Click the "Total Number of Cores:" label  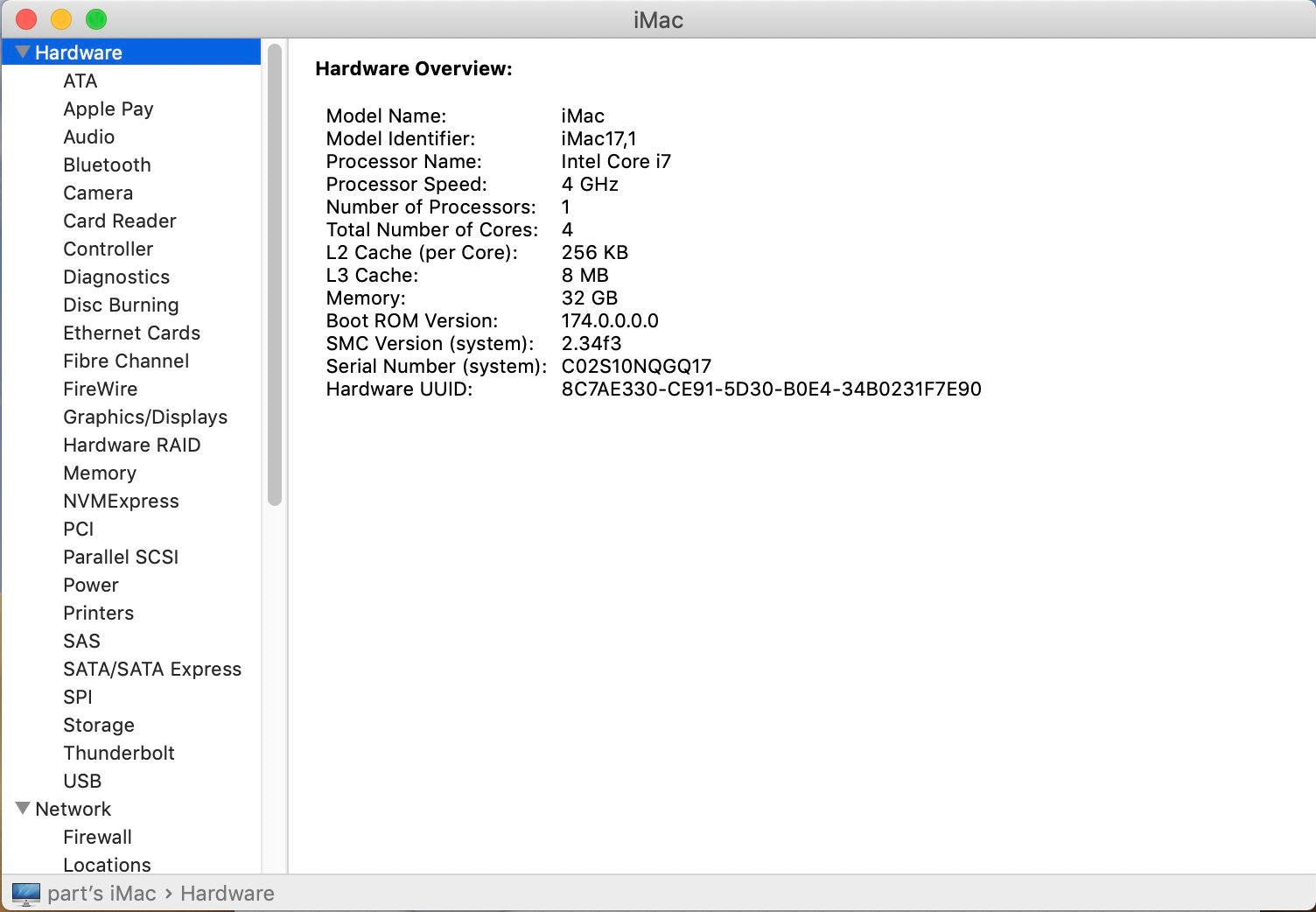pyautogui.click(x=432, y=229)
